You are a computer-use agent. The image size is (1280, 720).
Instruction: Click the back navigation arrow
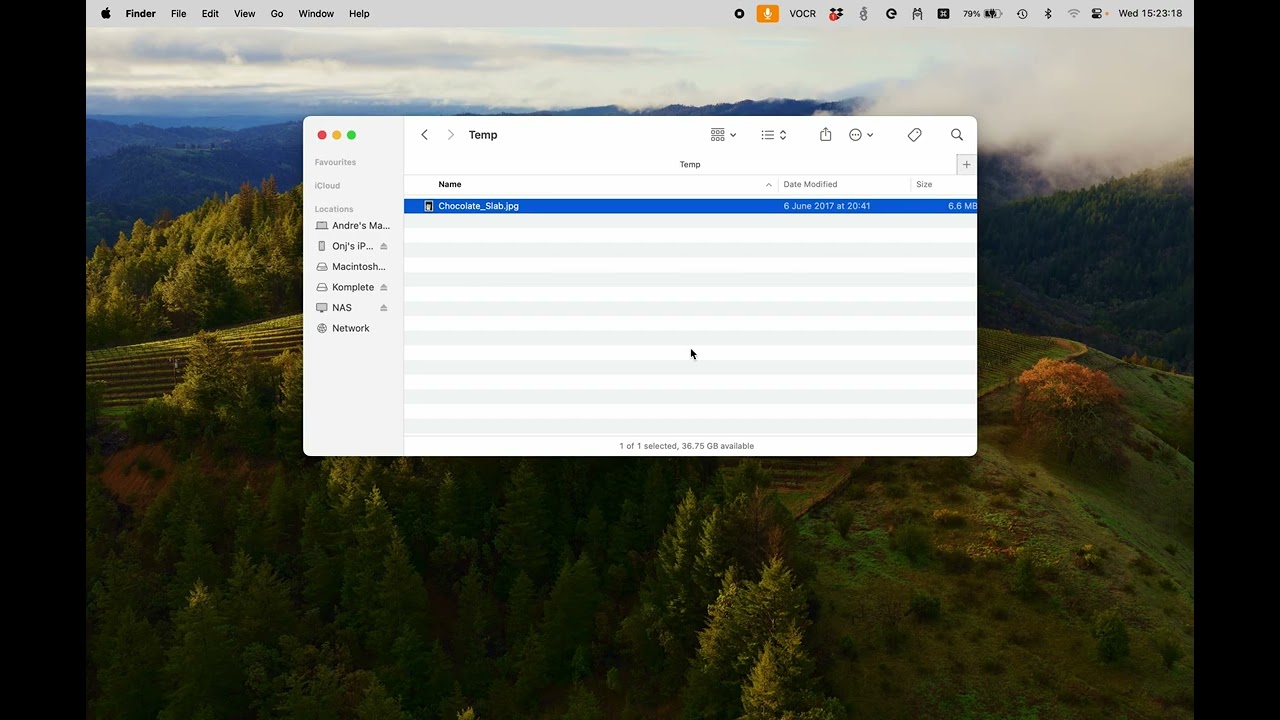(424, 134)
